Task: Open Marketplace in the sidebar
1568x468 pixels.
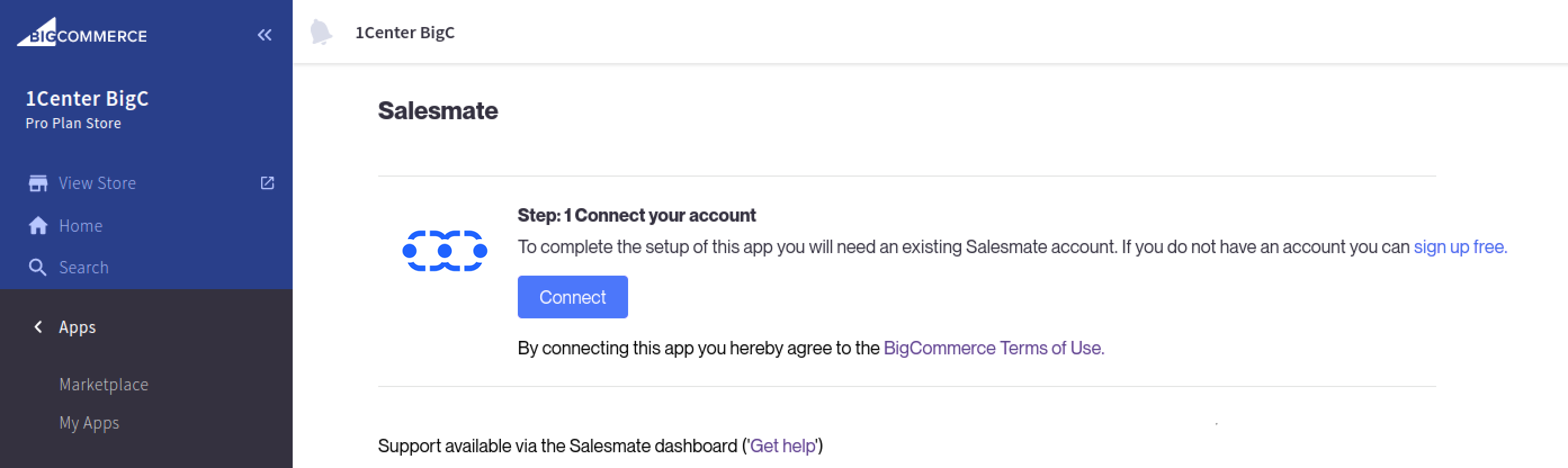Action: click(x=104, y=385)
